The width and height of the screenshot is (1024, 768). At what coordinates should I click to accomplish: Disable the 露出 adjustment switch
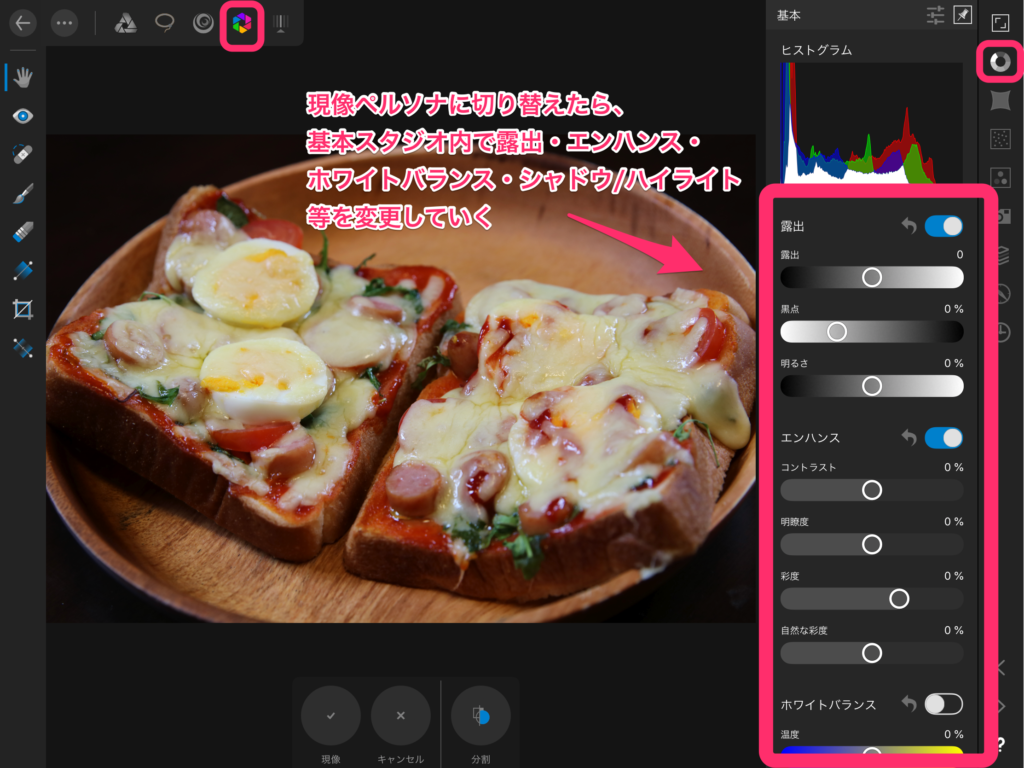[x=943, y=226]
